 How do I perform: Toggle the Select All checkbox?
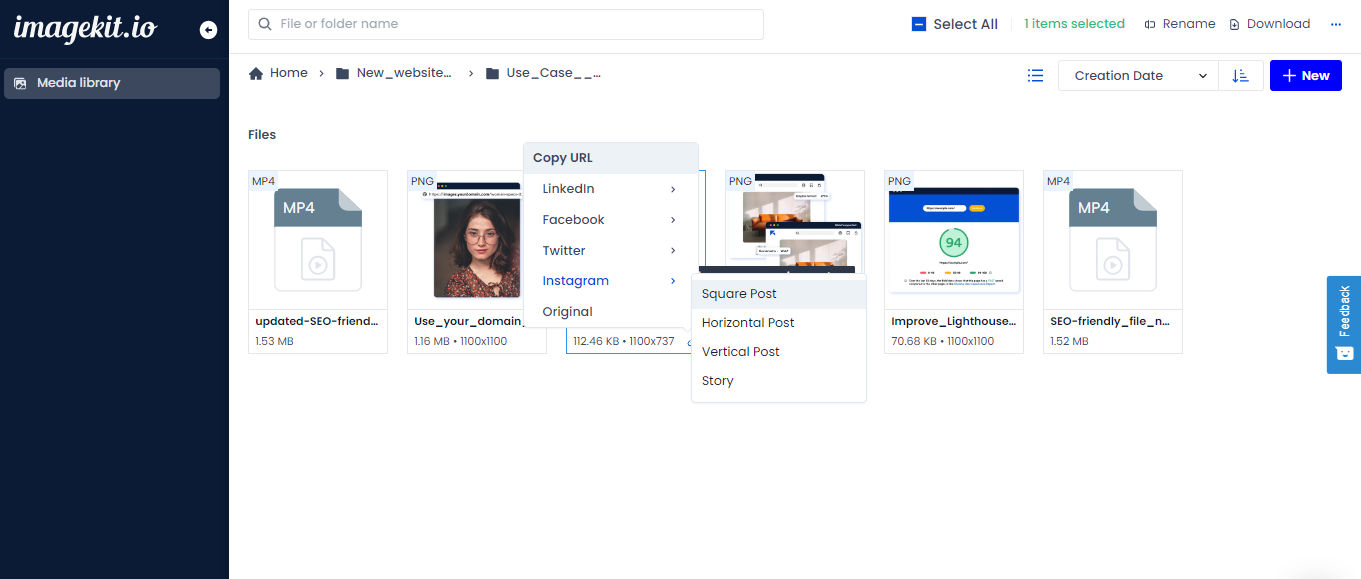pyautogui.click(x=919, y=24)
